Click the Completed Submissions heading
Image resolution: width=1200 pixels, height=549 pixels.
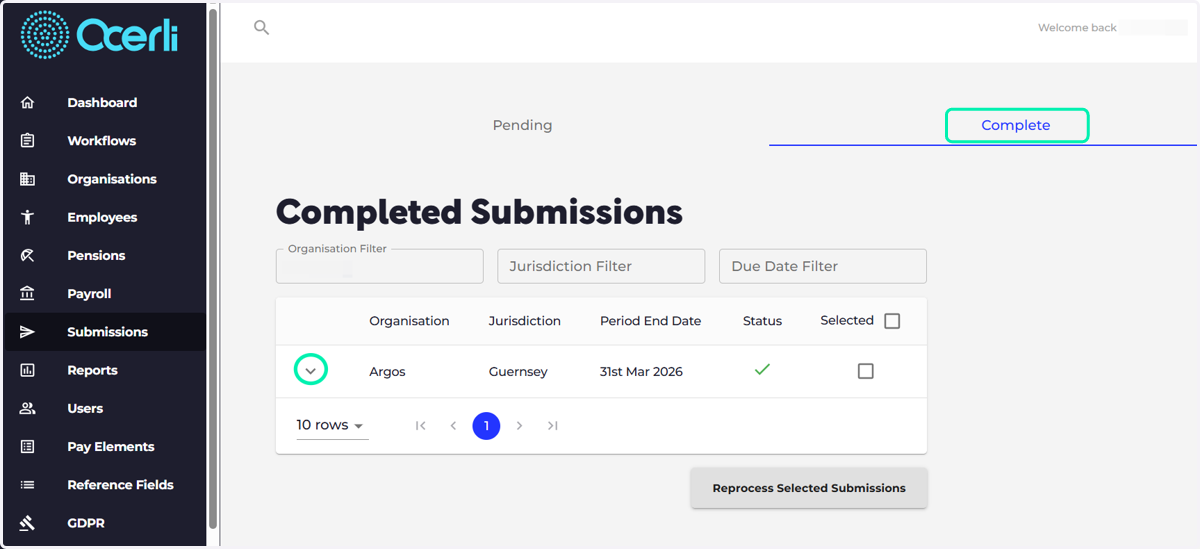pos(479,212)
